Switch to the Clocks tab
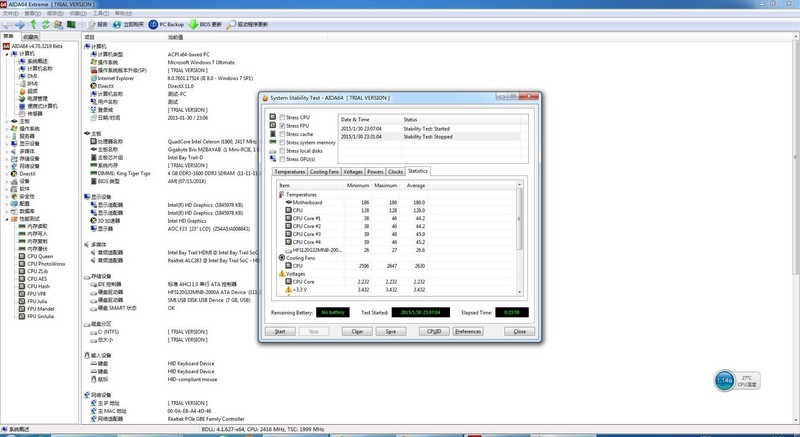The image size is (800, 437). pos(395,172)
